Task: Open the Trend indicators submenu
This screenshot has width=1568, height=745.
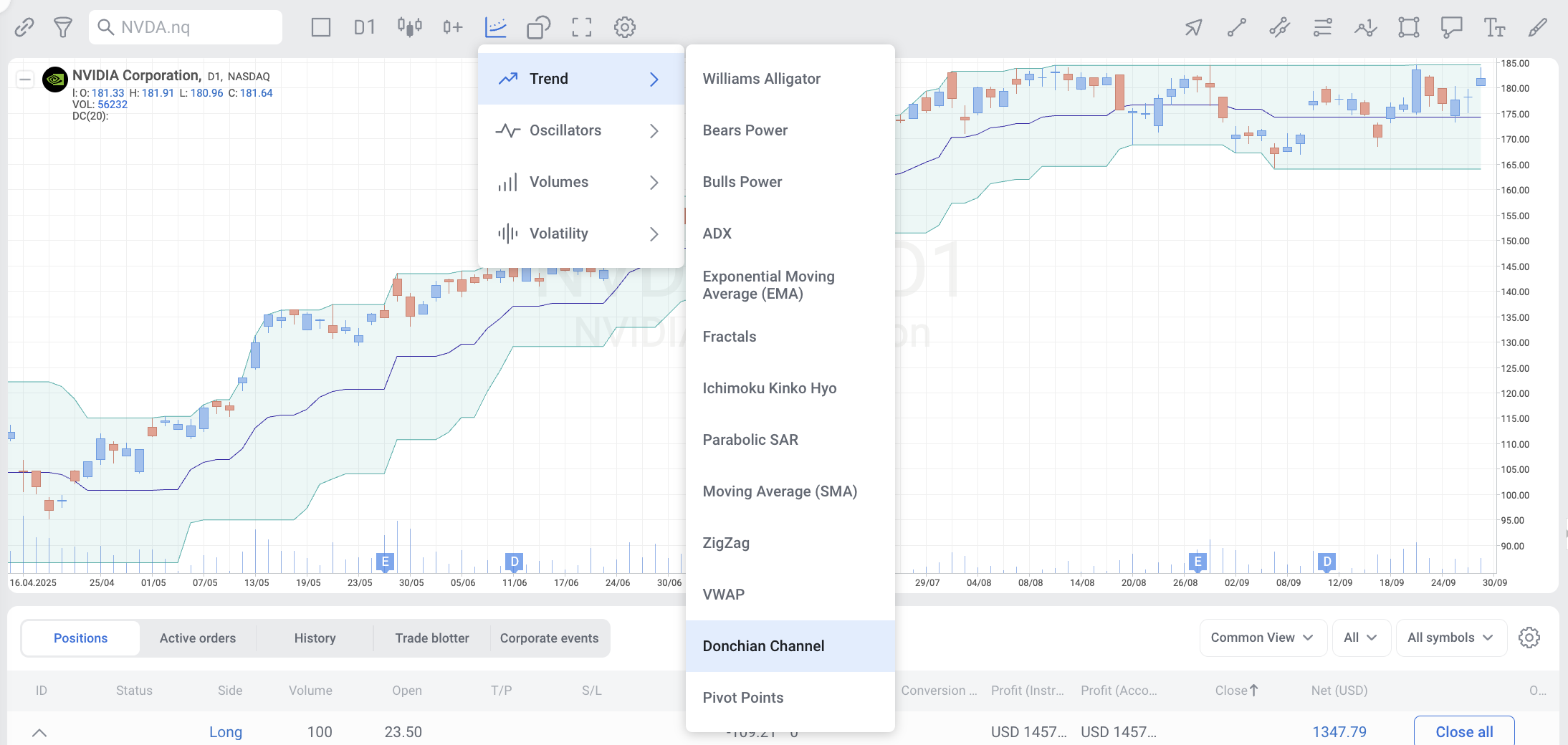Action: click(x=581, y=79)
